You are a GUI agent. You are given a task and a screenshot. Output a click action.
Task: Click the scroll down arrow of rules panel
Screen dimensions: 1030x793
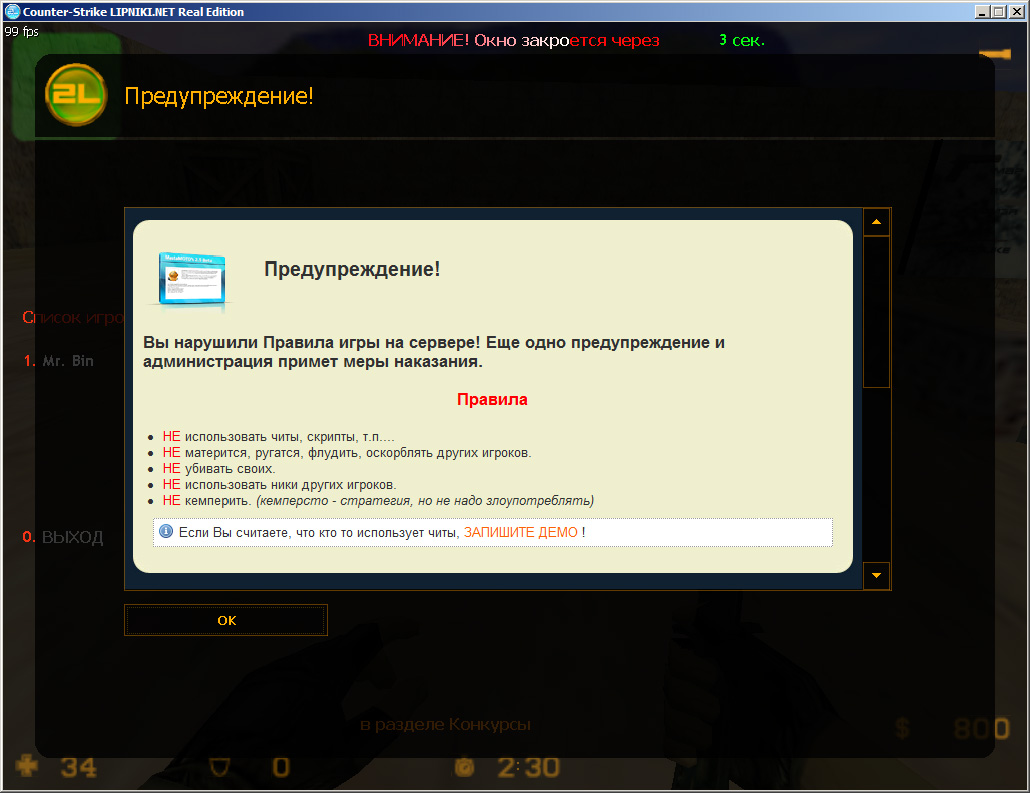coord(876,576)
